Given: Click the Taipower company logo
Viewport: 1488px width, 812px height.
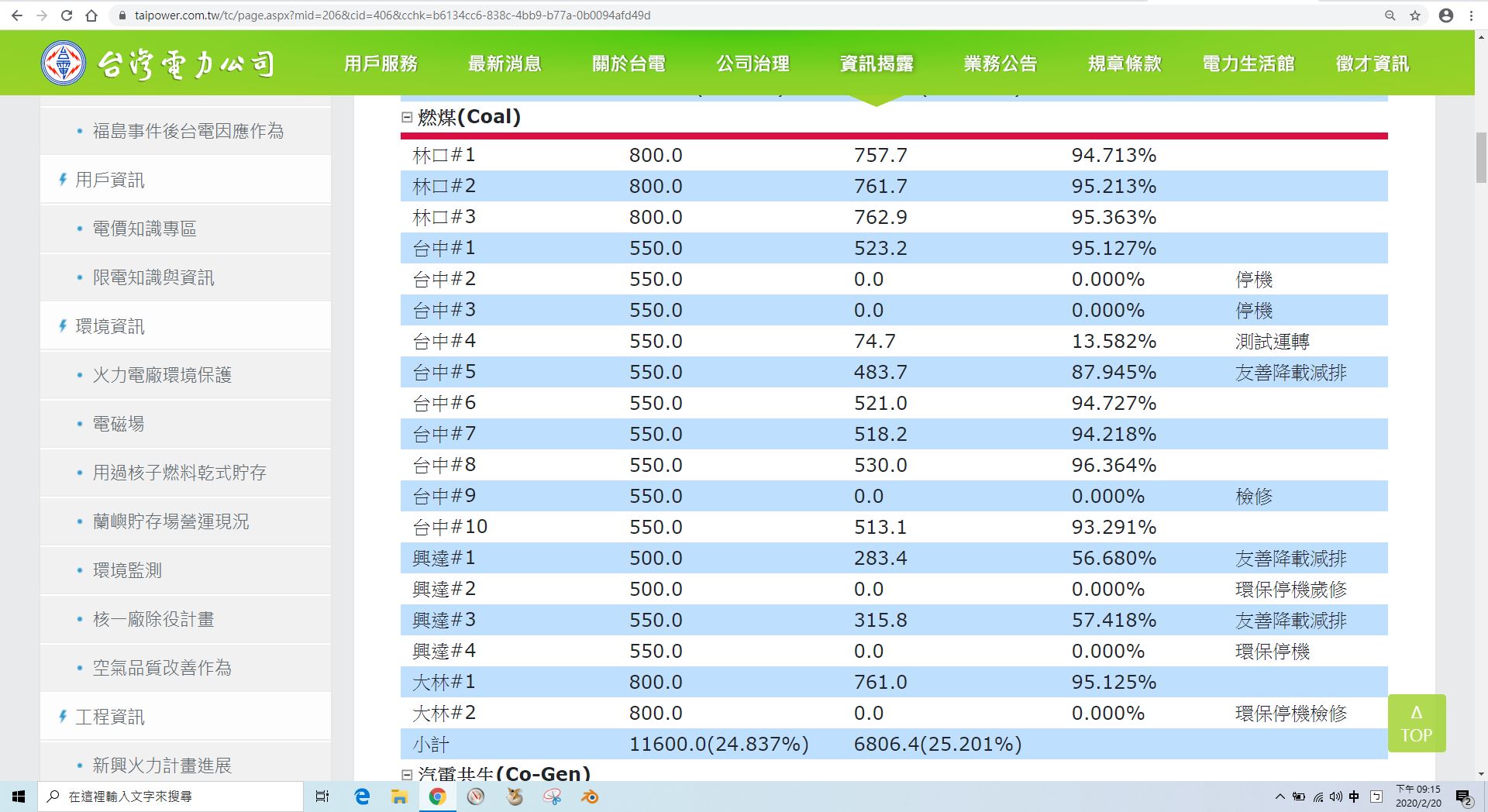Looking at the screenshot, I should 158,63.
